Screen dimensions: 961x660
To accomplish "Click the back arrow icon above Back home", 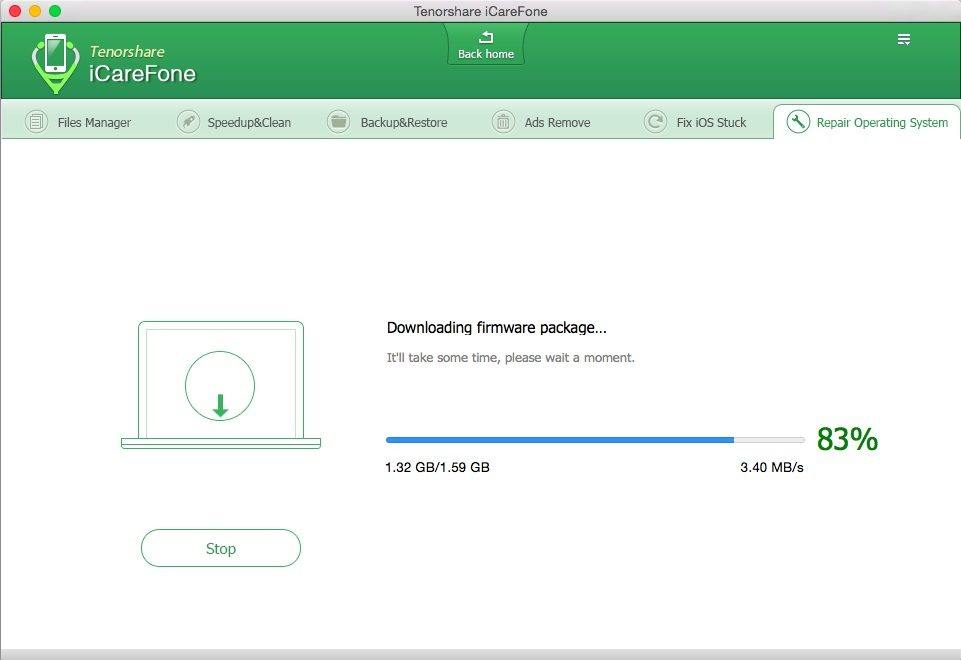I will coord(486,37).
